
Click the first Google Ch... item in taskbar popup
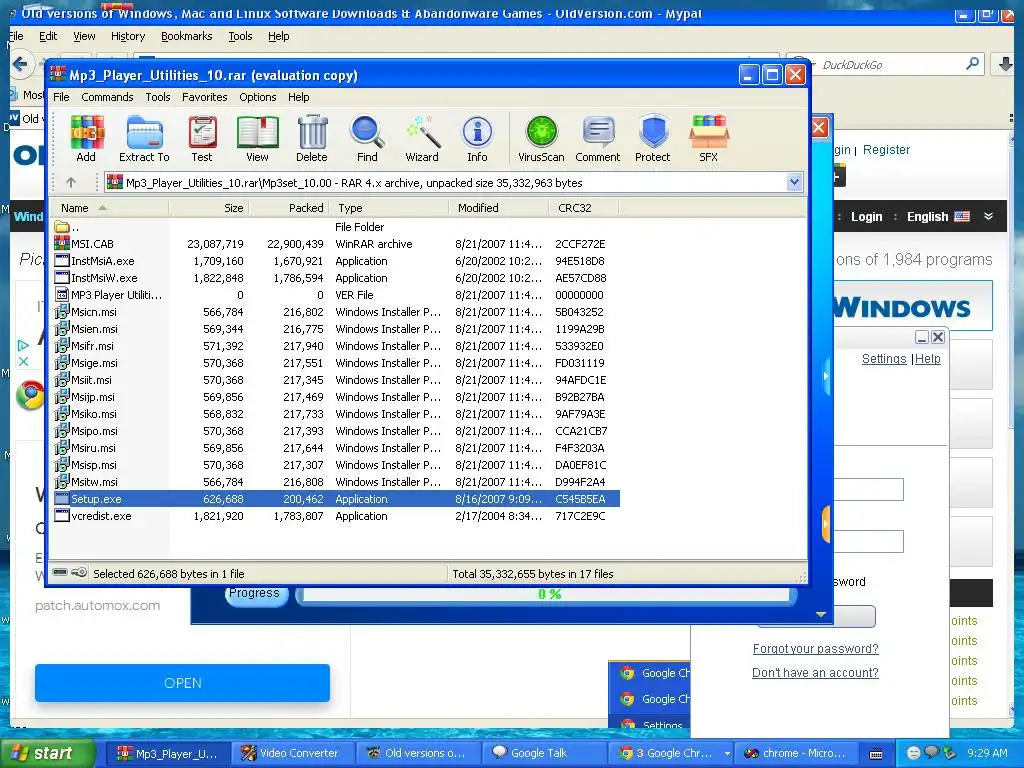pos(653,673)
